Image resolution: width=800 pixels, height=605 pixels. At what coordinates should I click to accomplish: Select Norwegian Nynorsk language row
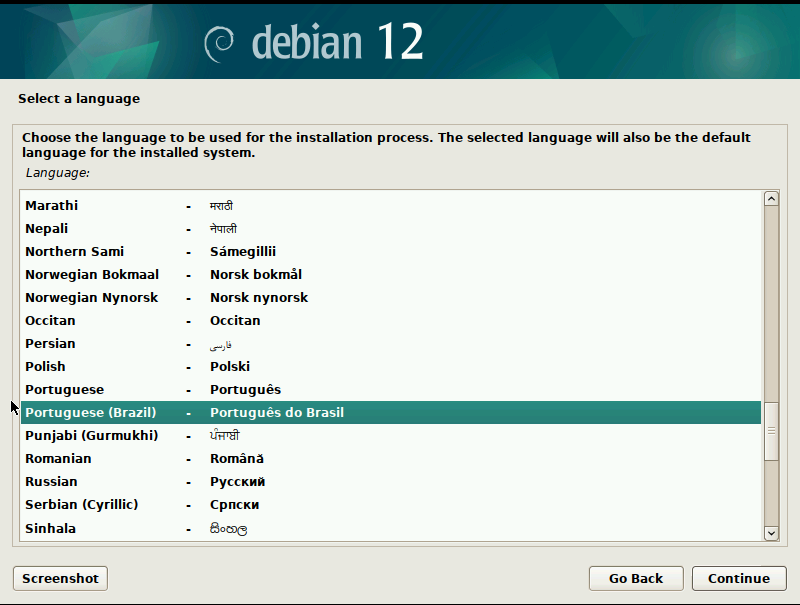click(391, 297)
